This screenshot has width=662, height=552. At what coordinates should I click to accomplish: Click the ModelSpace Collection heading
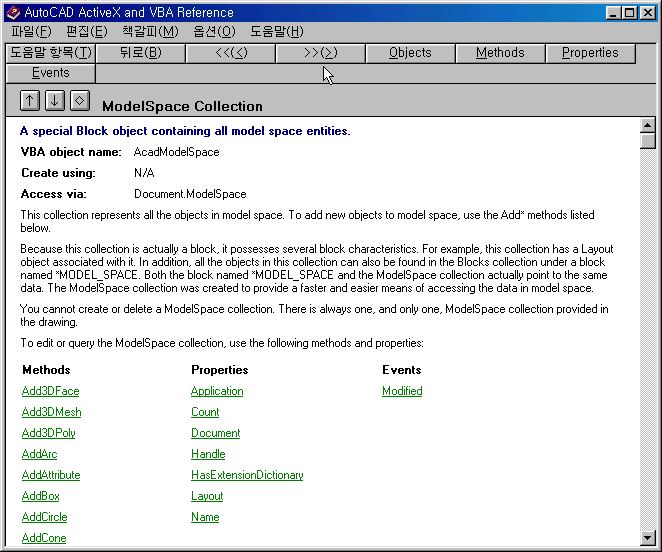coord(182,106)
